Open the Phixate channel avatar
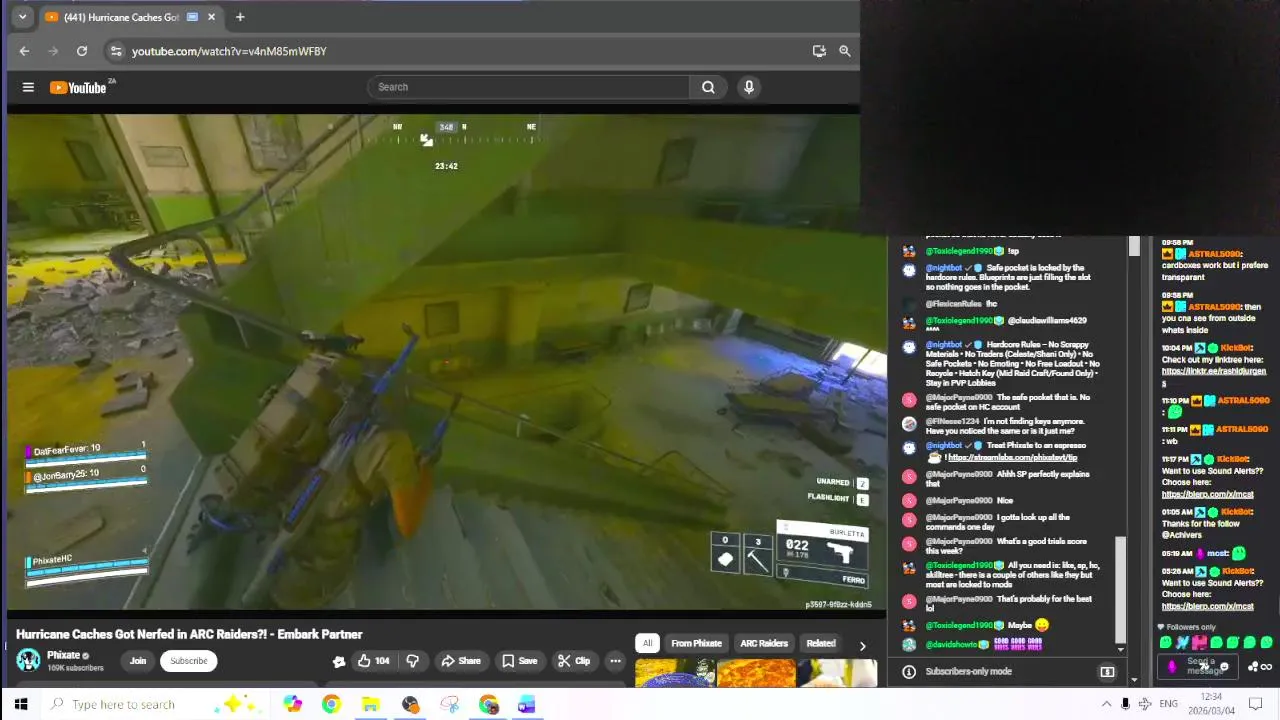This screenshot has width=1280, height=720. point(28,660)
